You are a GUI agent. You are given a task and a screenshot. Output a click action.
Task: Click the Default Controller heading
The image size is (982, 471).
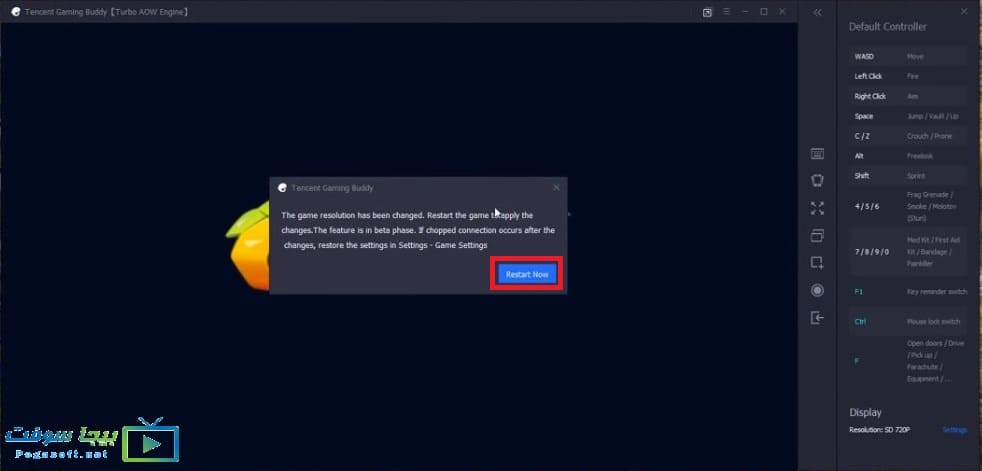887,27
